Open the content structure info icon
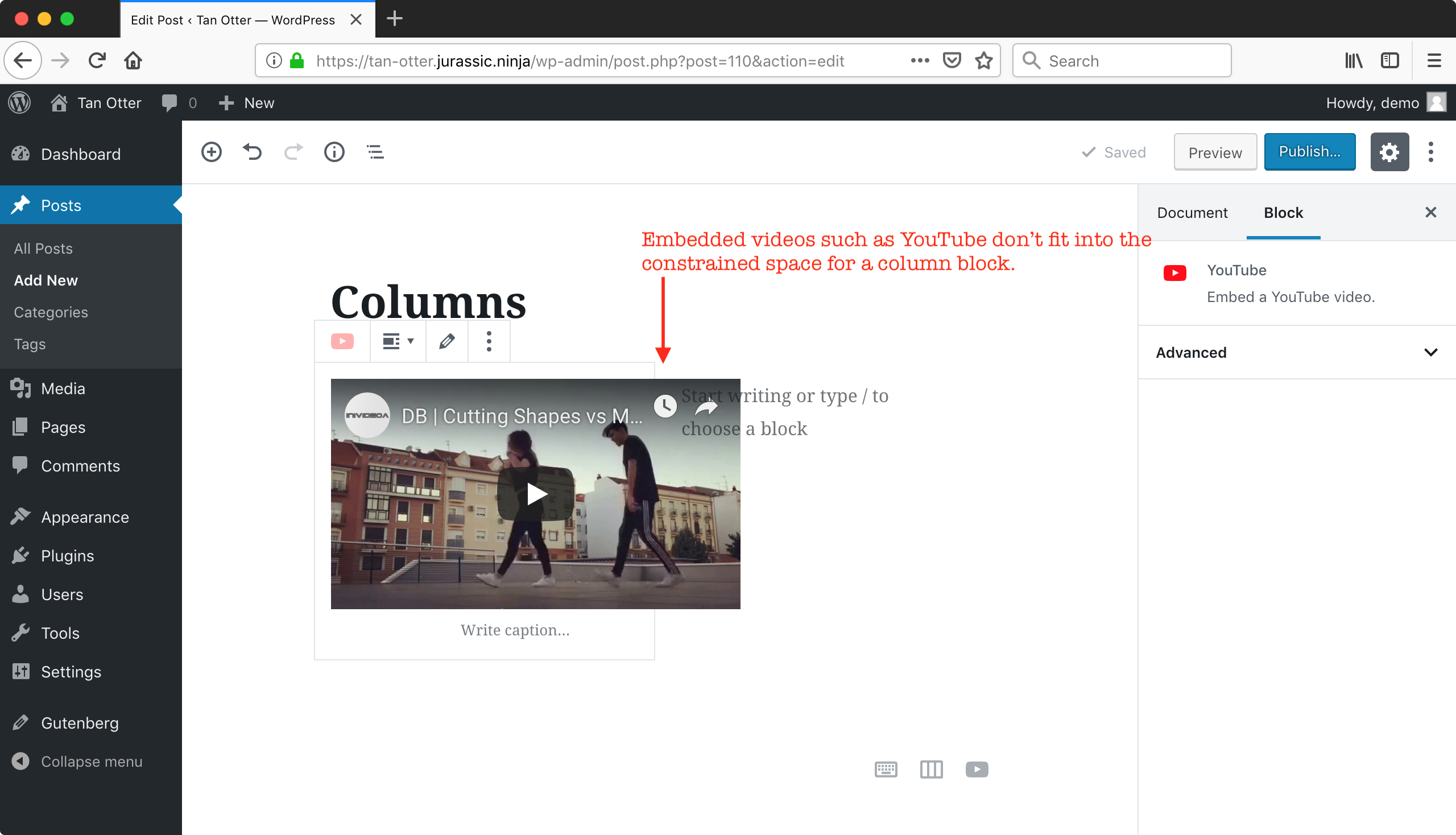The height and width of the screenshot is (835, 1456). click(x=334, y=152)
